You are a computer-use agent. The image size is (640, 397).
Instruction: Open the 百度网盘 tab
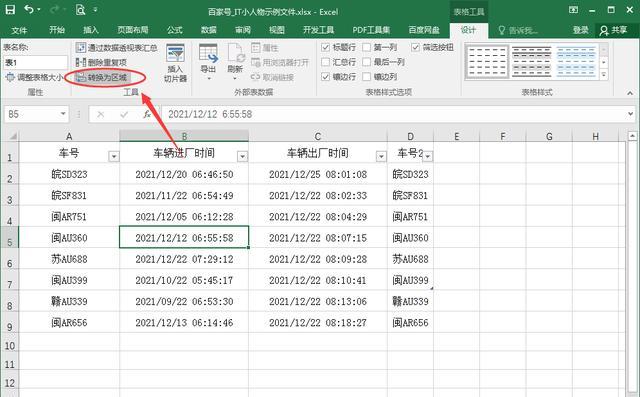(x=424, y=30)
